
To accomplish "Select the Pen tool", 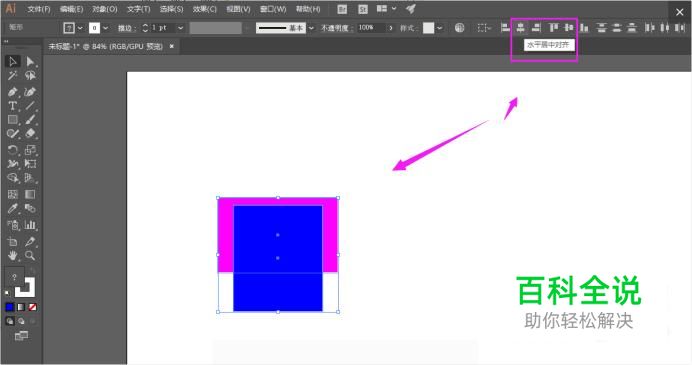I will pos(12,92).
